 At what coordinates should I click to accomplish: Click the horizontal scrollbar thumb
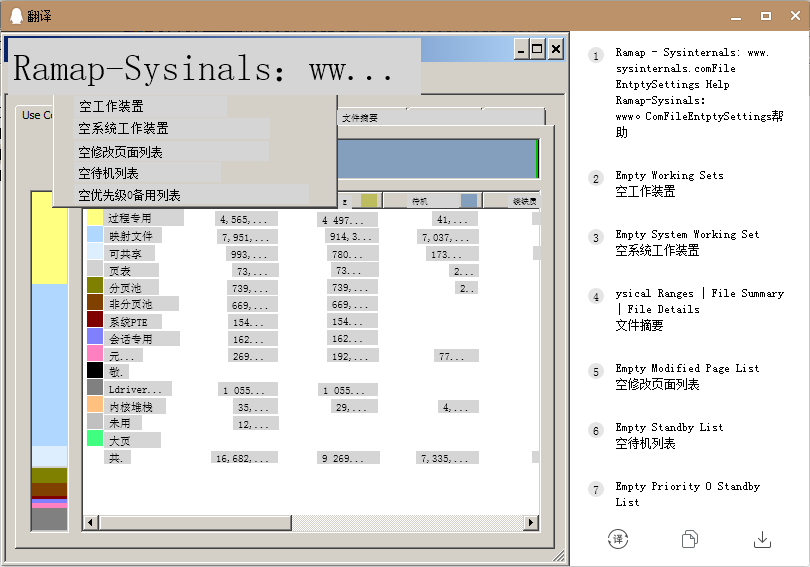[195, 523]
